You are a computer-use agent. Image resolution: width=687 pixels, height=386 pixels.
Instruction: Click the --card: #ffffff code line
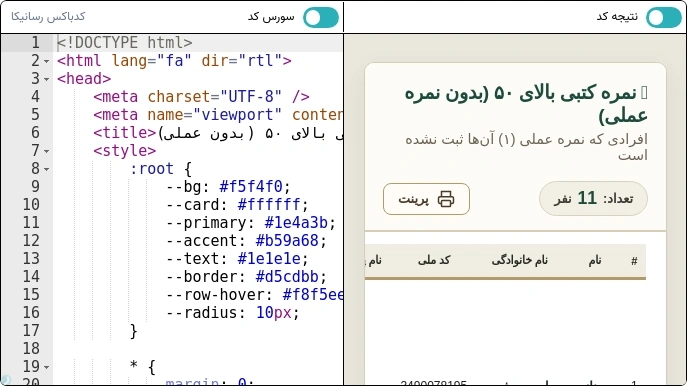(x=237, y=205)
